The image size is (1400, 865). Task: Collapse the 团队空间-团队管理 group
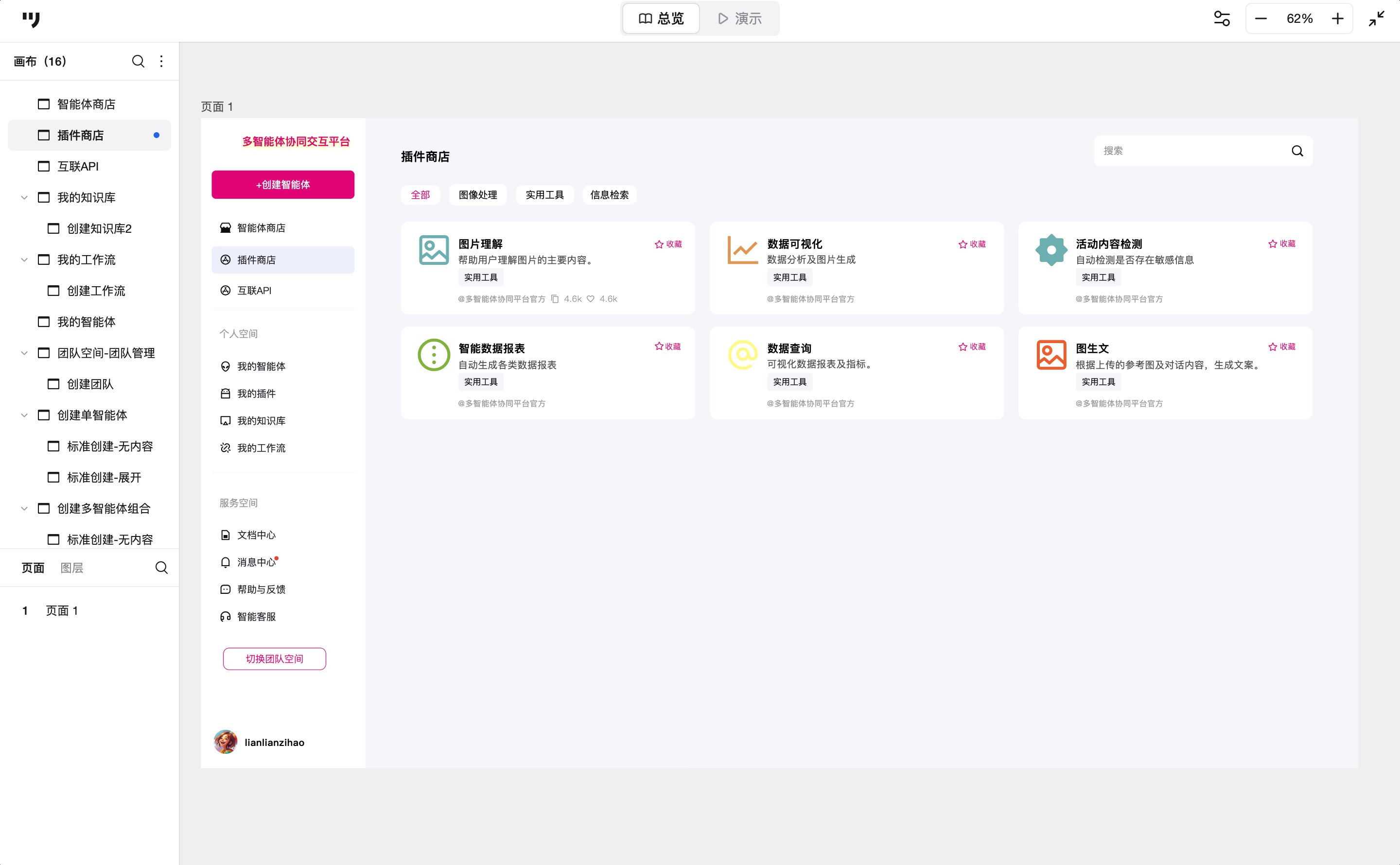click(x=24, y=353)
